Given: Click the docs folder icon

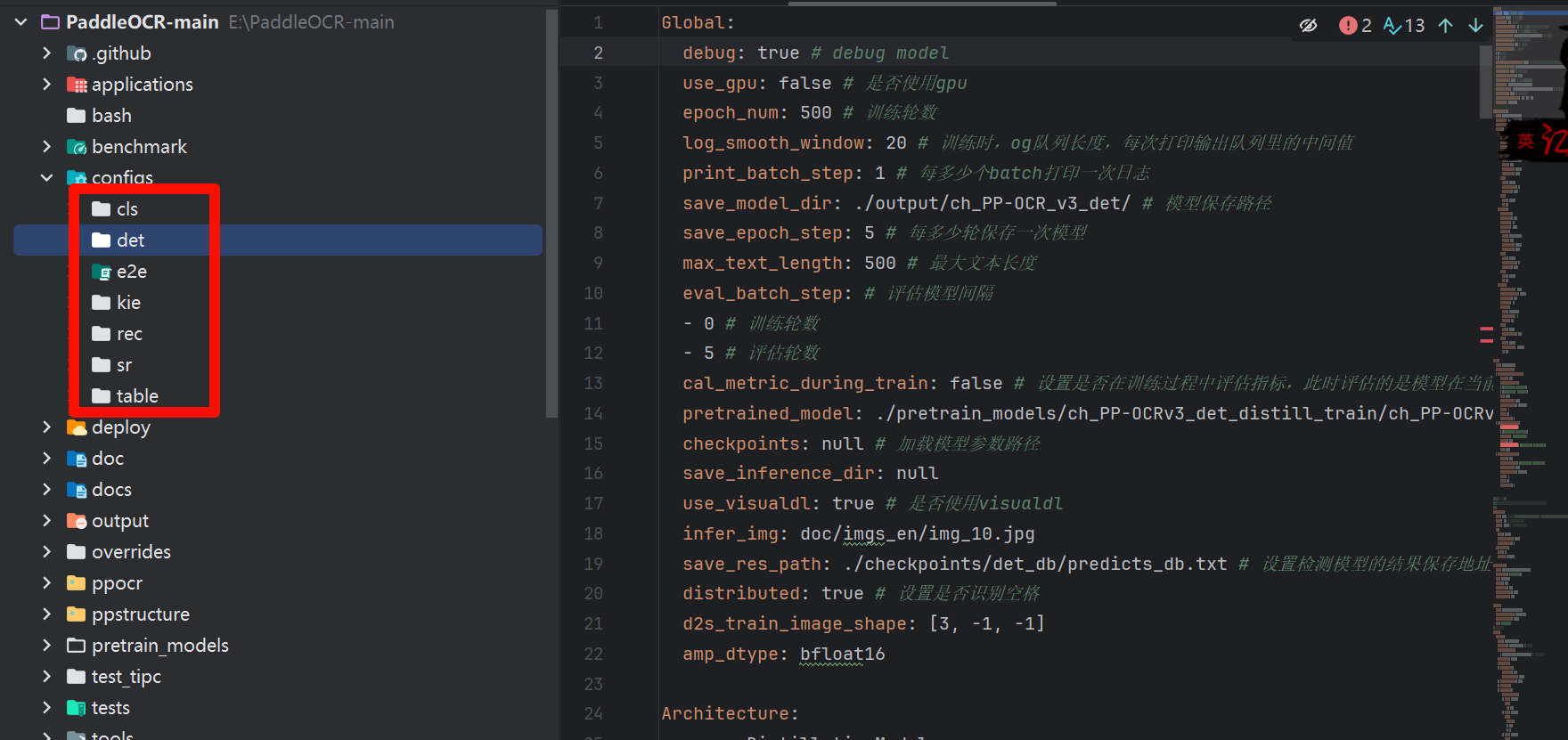Looking at the screenshot, I should point(77,490).
